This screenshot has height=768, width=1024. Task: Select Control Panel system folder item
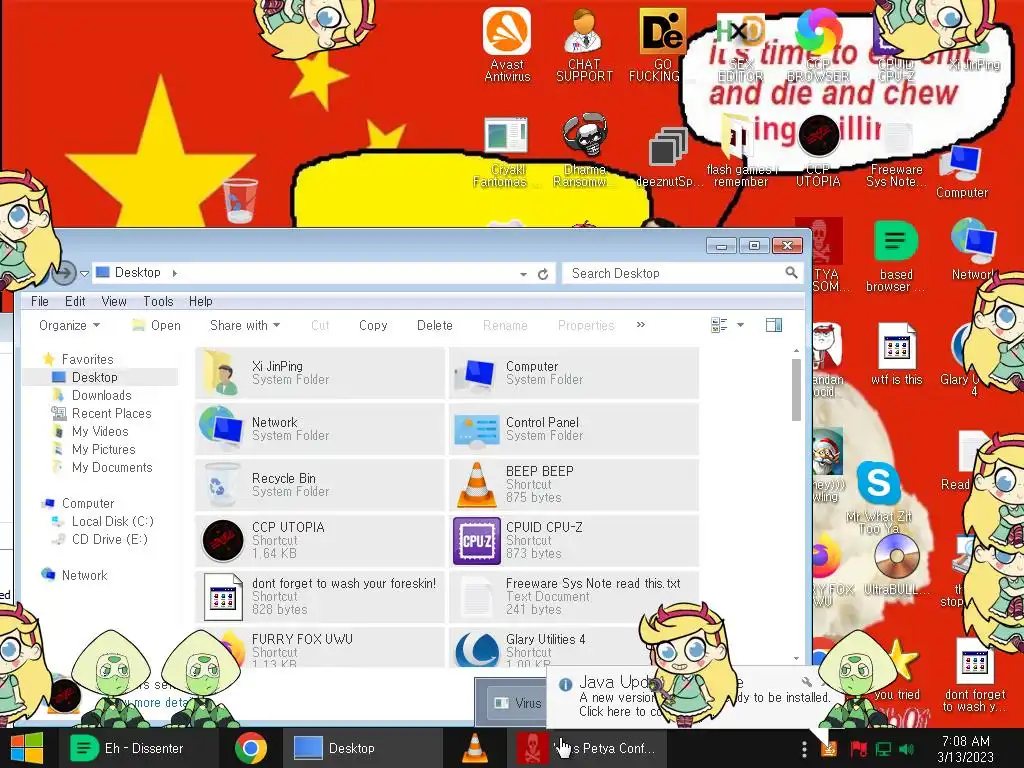pos(573,429)
